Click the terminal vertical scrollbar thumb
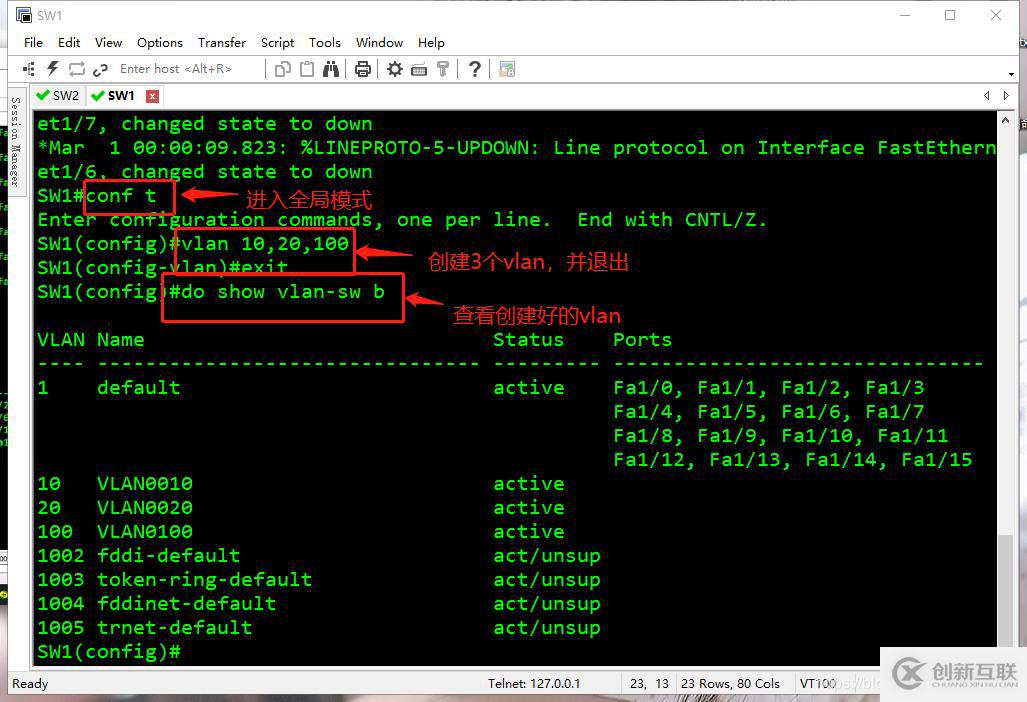Image resolution: width=1027 pixels, height=702 pixels. (x=1005, y=589)
